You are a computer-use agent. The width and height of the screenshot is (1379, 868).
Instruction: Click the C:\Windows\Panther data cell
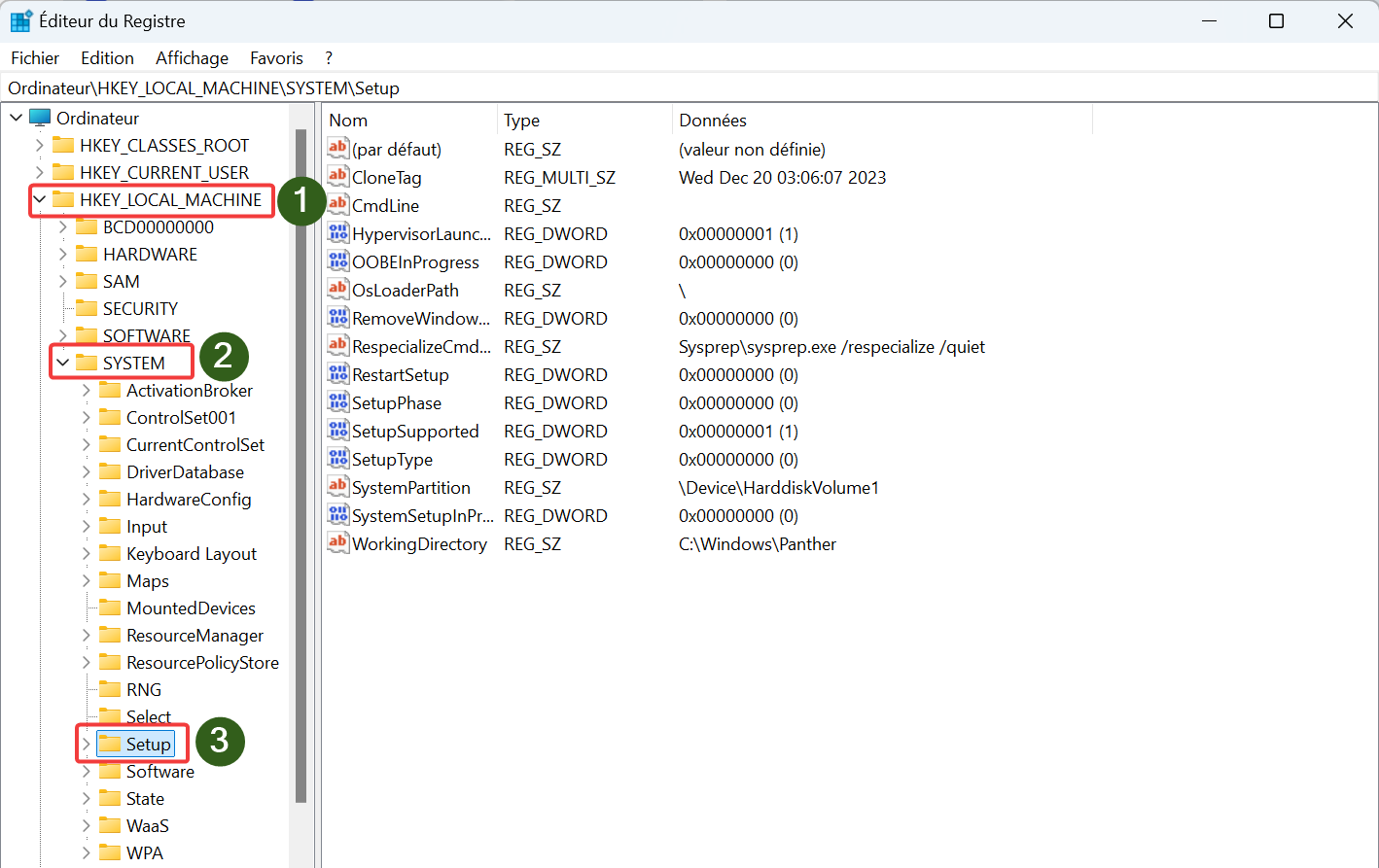[x=758, y=543]
